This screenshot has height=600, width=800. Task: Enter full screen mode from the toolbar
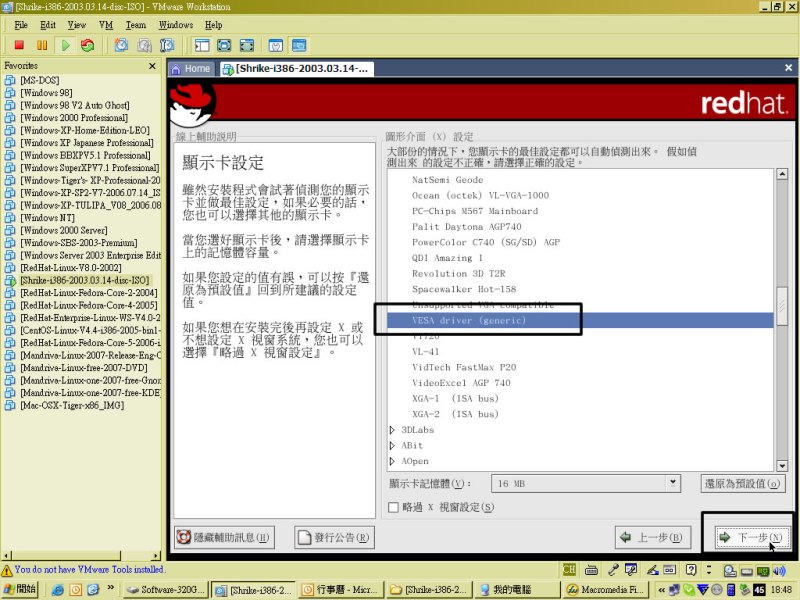click(224, 45)
